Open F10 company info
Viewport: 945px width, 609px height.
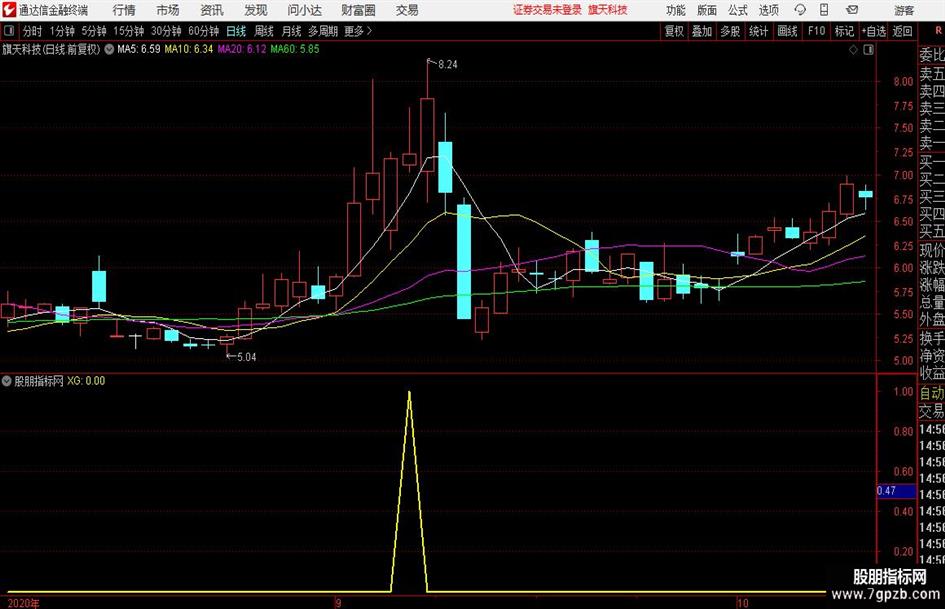click(x=817, y=31)
